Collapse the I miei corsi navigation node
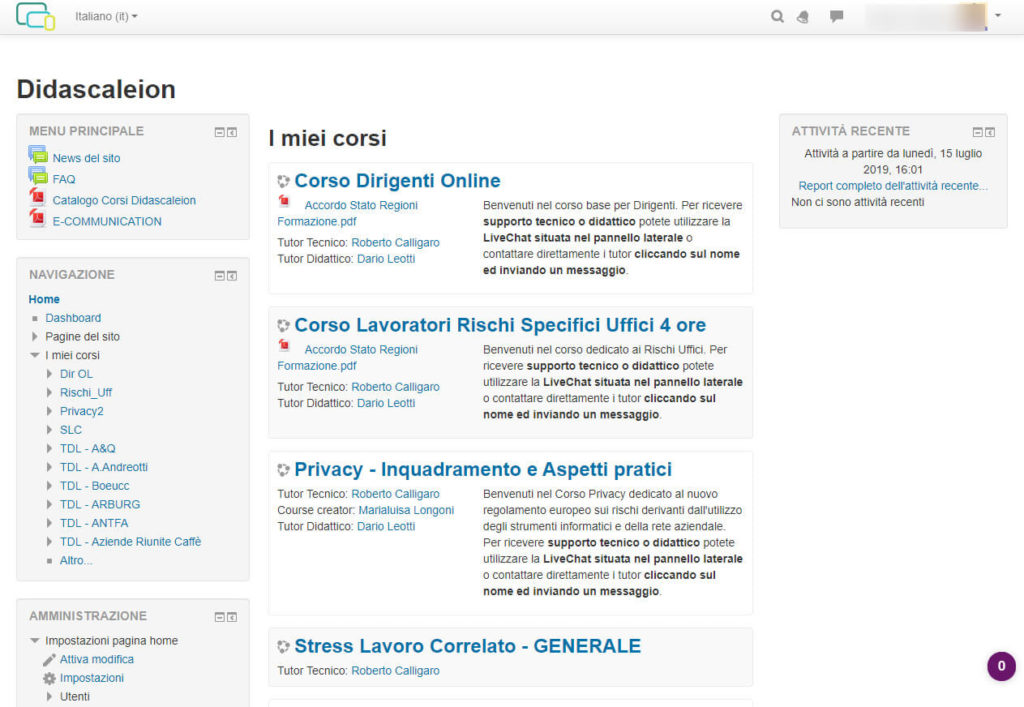Screen dimensions: 1024x707 pos(35,355)
